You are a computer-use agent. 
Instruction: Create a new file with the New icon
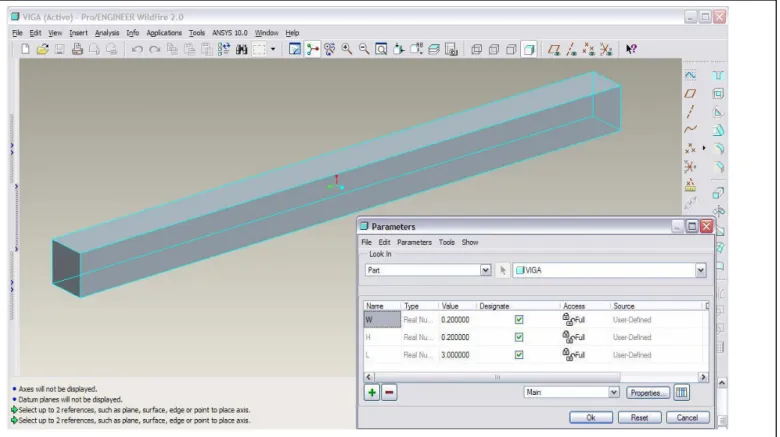click(x=25, y=49)
